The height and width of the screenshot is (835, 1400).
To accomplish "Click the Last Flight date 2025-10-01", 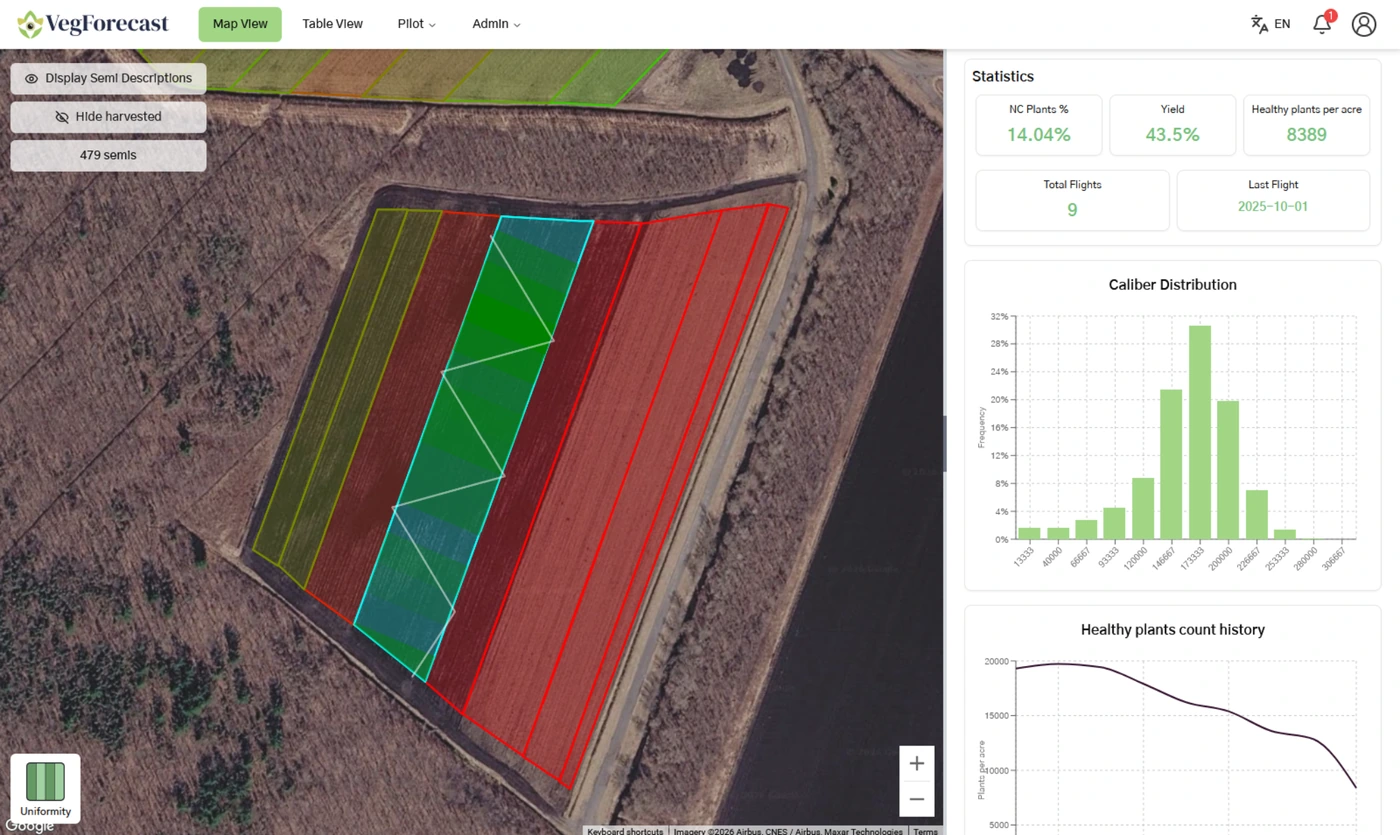I will tap(1273, 207).
